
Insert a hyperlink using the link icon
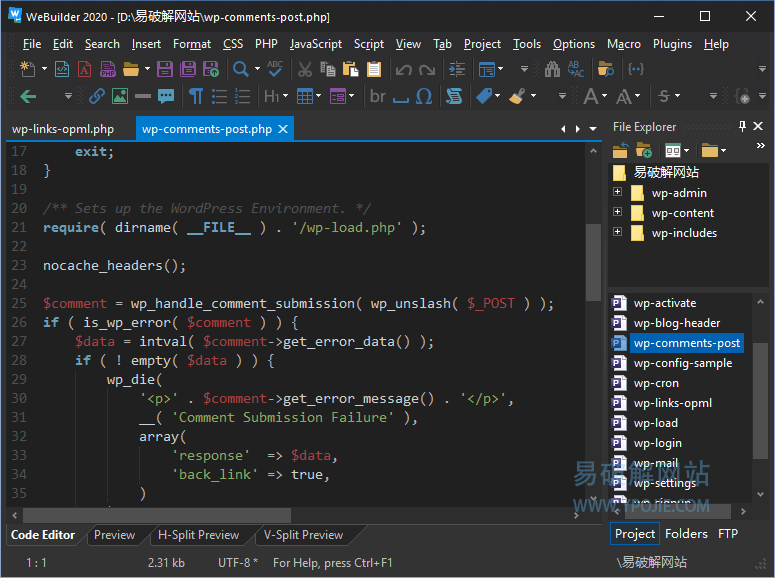point(97,97)
